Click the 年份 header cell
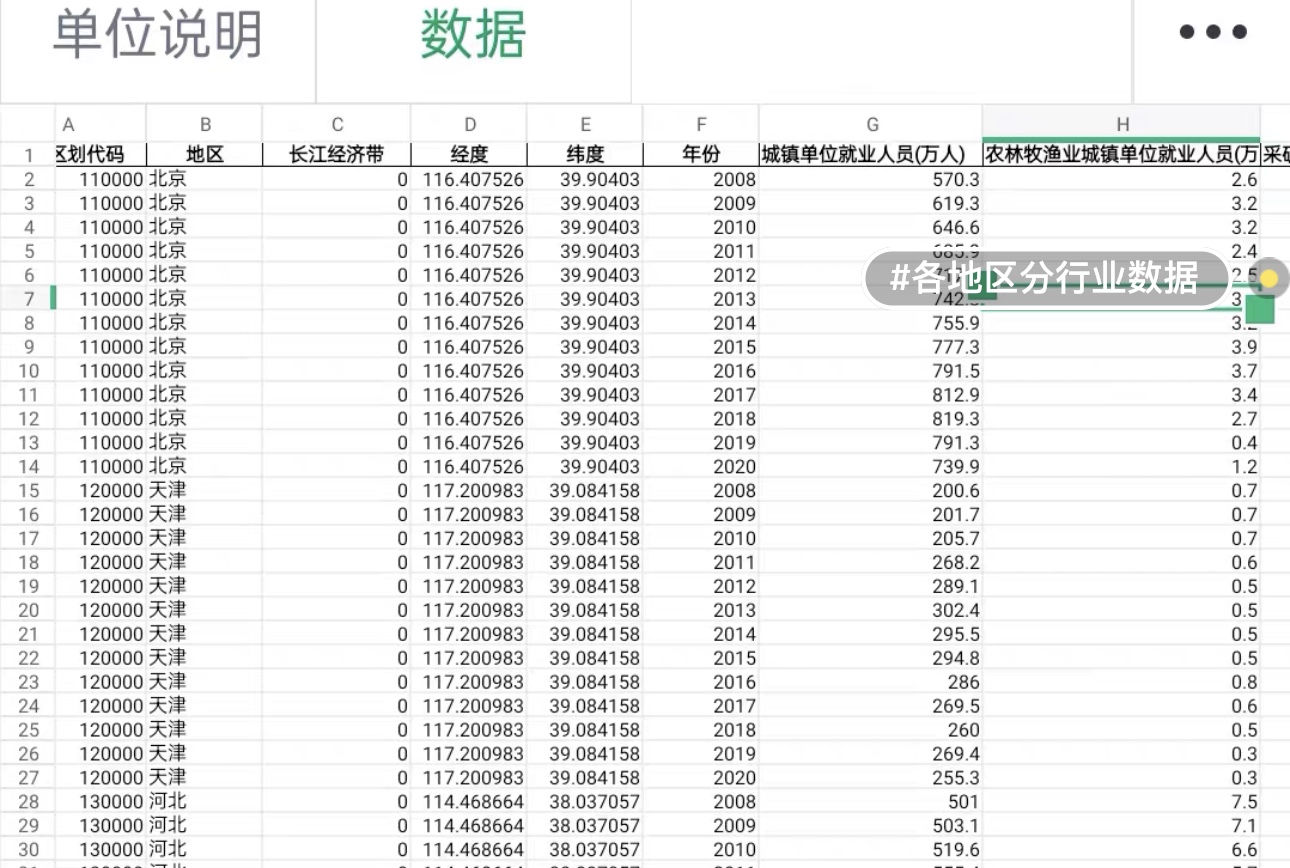1290x868 pixels. pos(701,155)
